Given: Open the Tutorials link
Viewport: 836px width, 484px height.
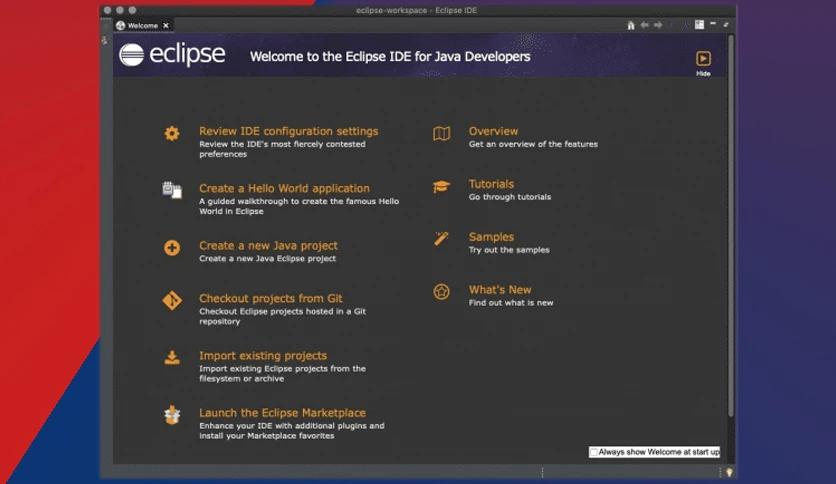Looking at the screenshot, I should 491,184.
